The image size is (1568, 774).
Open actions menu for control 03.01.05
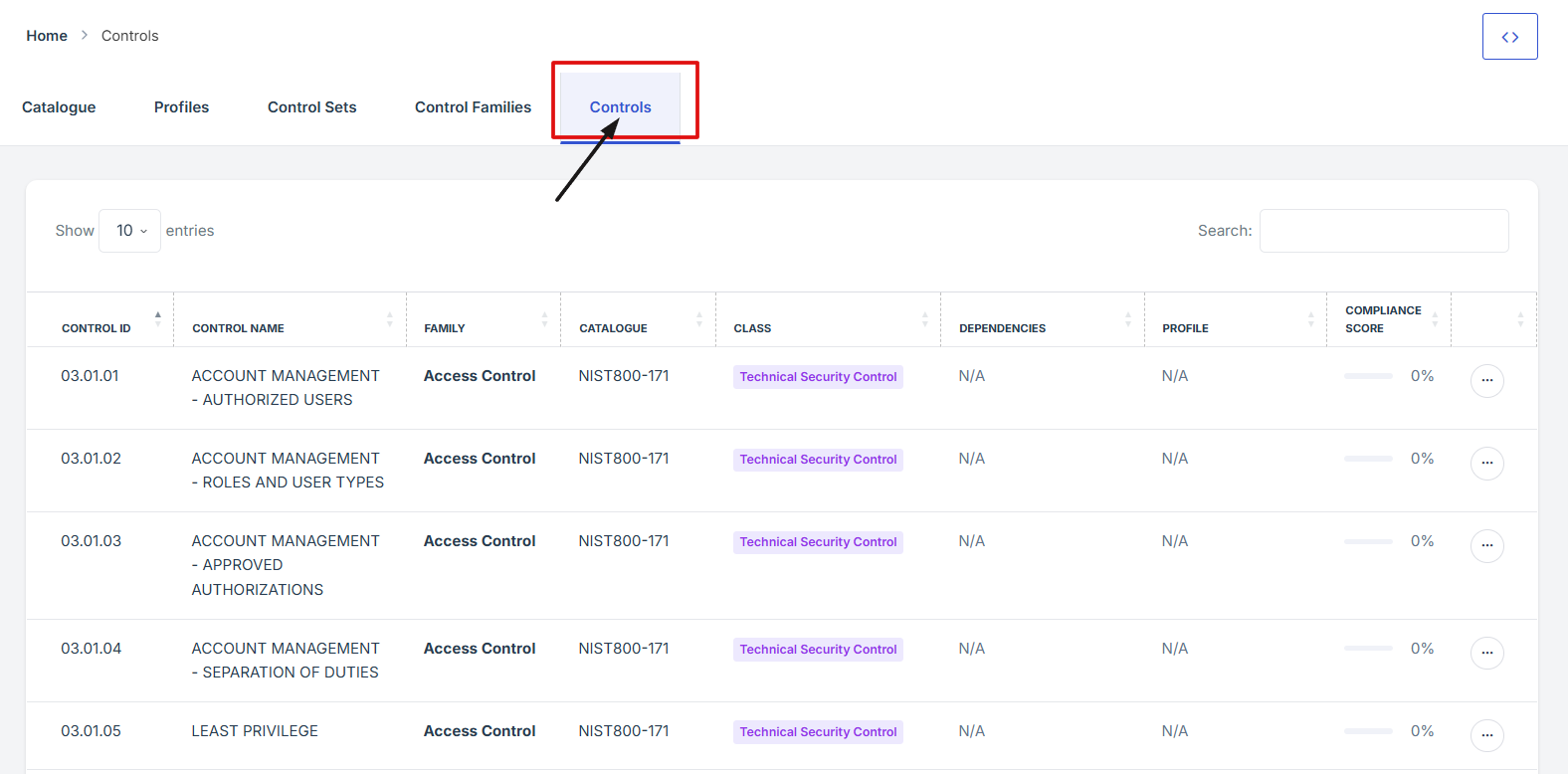pos(1486,735)
